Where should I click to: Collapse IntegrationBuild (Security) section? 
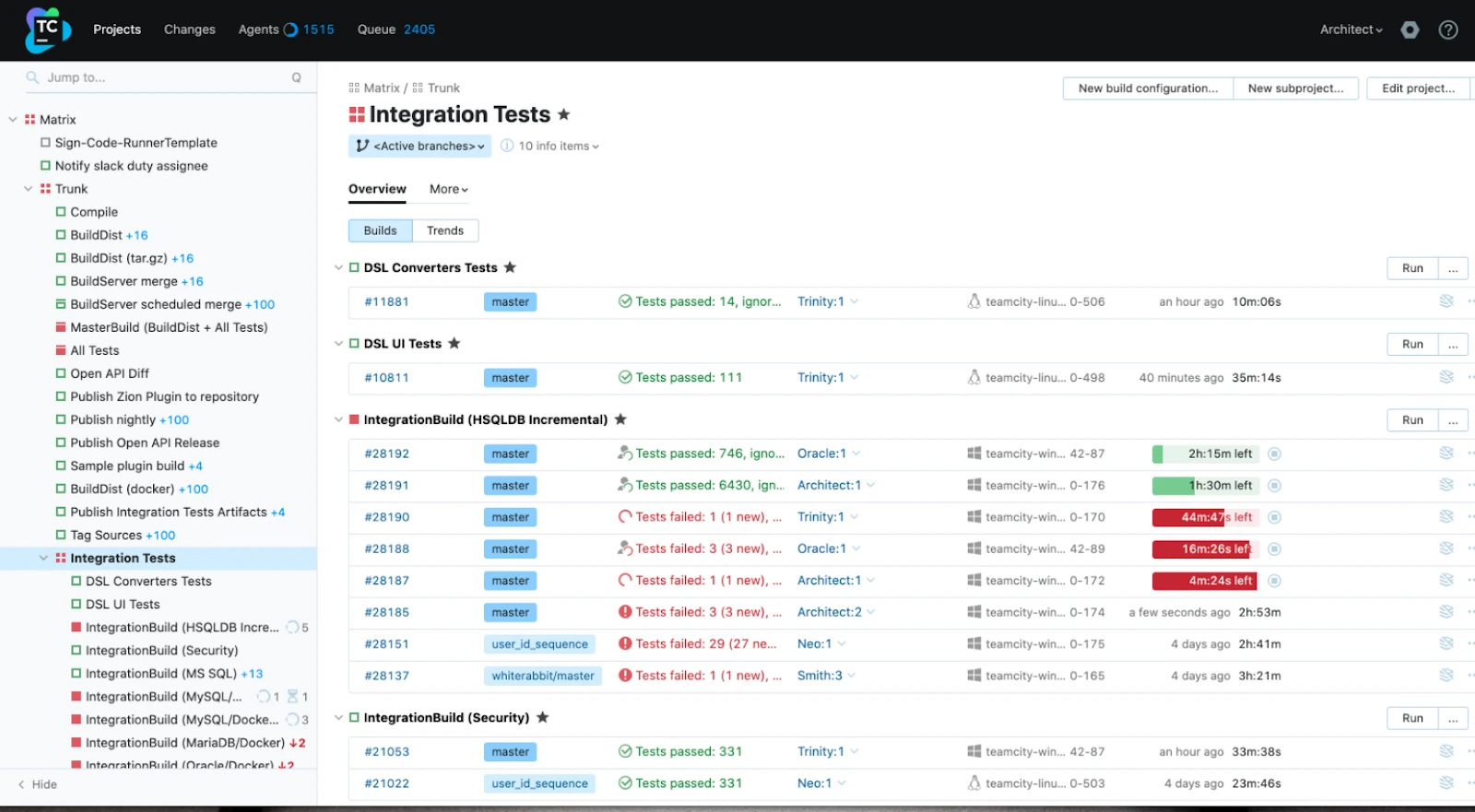coord(338,718)
